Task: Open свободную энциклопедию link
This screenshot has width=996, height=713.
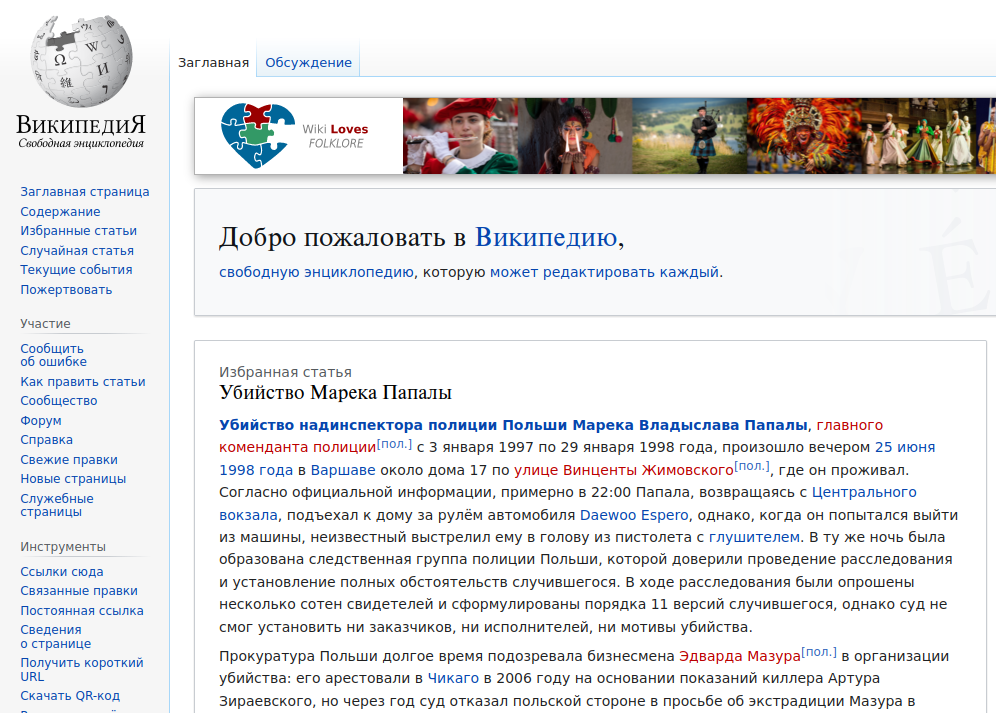Action: point(316,272)
